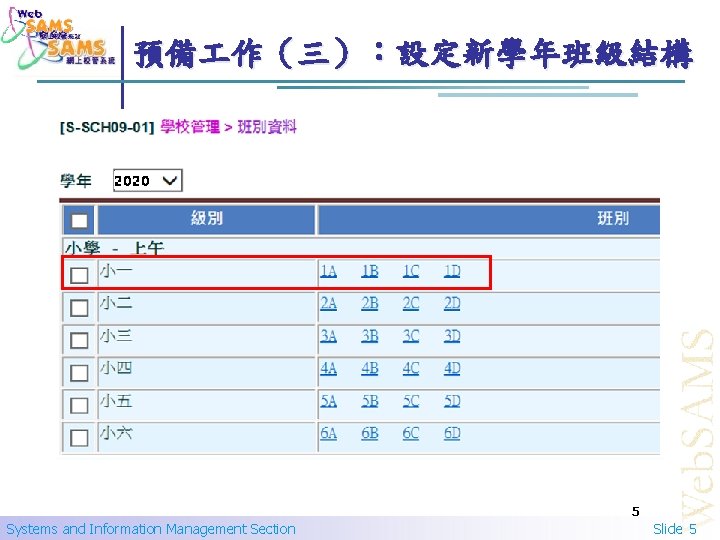
Task: Open class 2D link
Action: coord(452,304)
